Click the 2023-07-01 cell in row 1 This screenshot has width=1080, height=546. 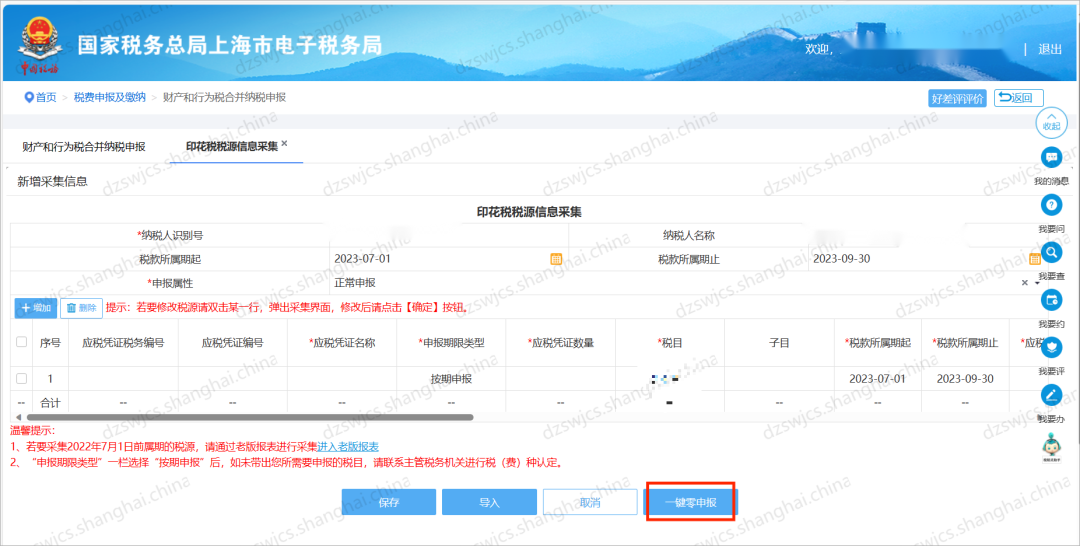click(x=878, y=379)
